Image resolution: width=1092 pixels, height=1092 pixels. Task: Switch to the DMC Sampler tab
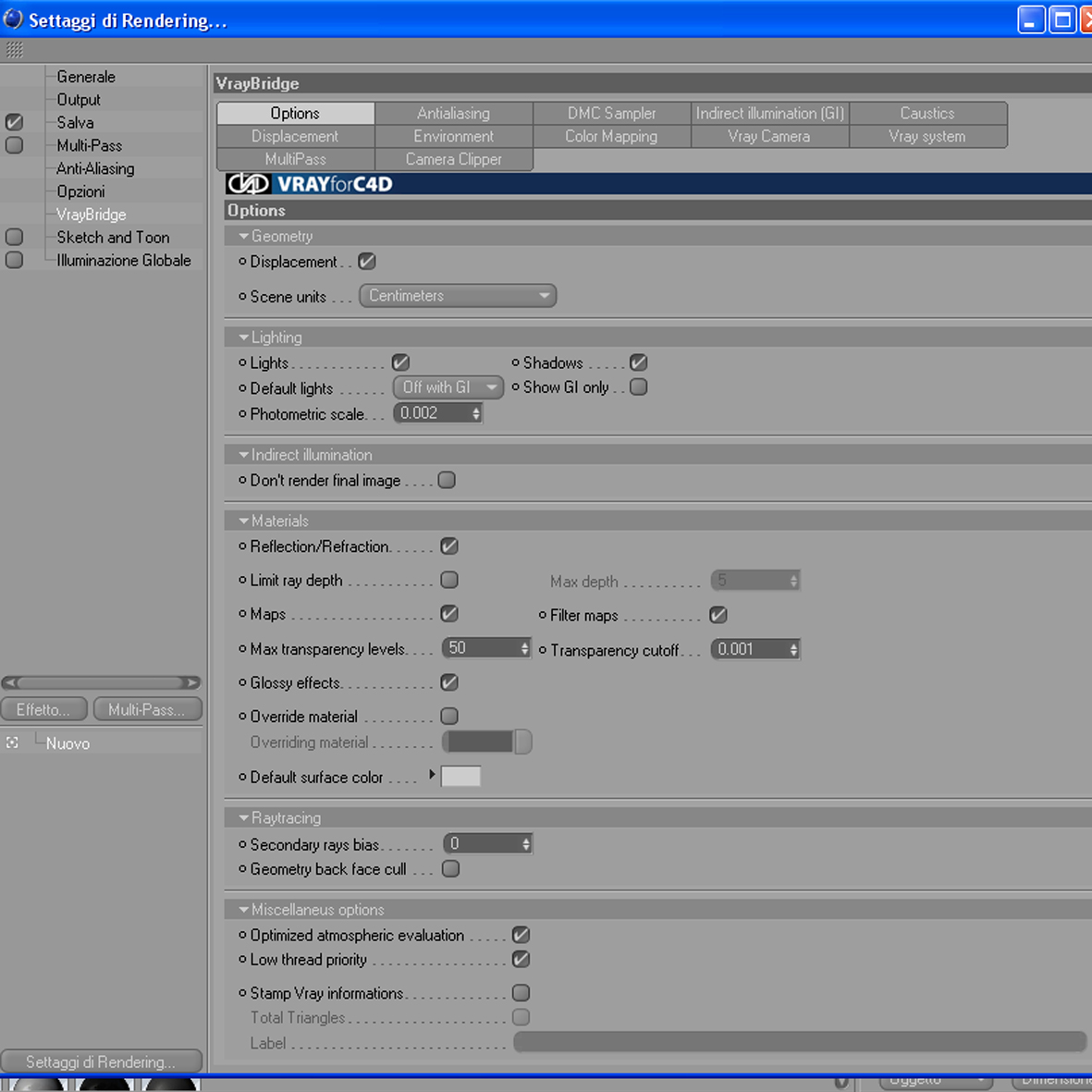tap(611, 113)
